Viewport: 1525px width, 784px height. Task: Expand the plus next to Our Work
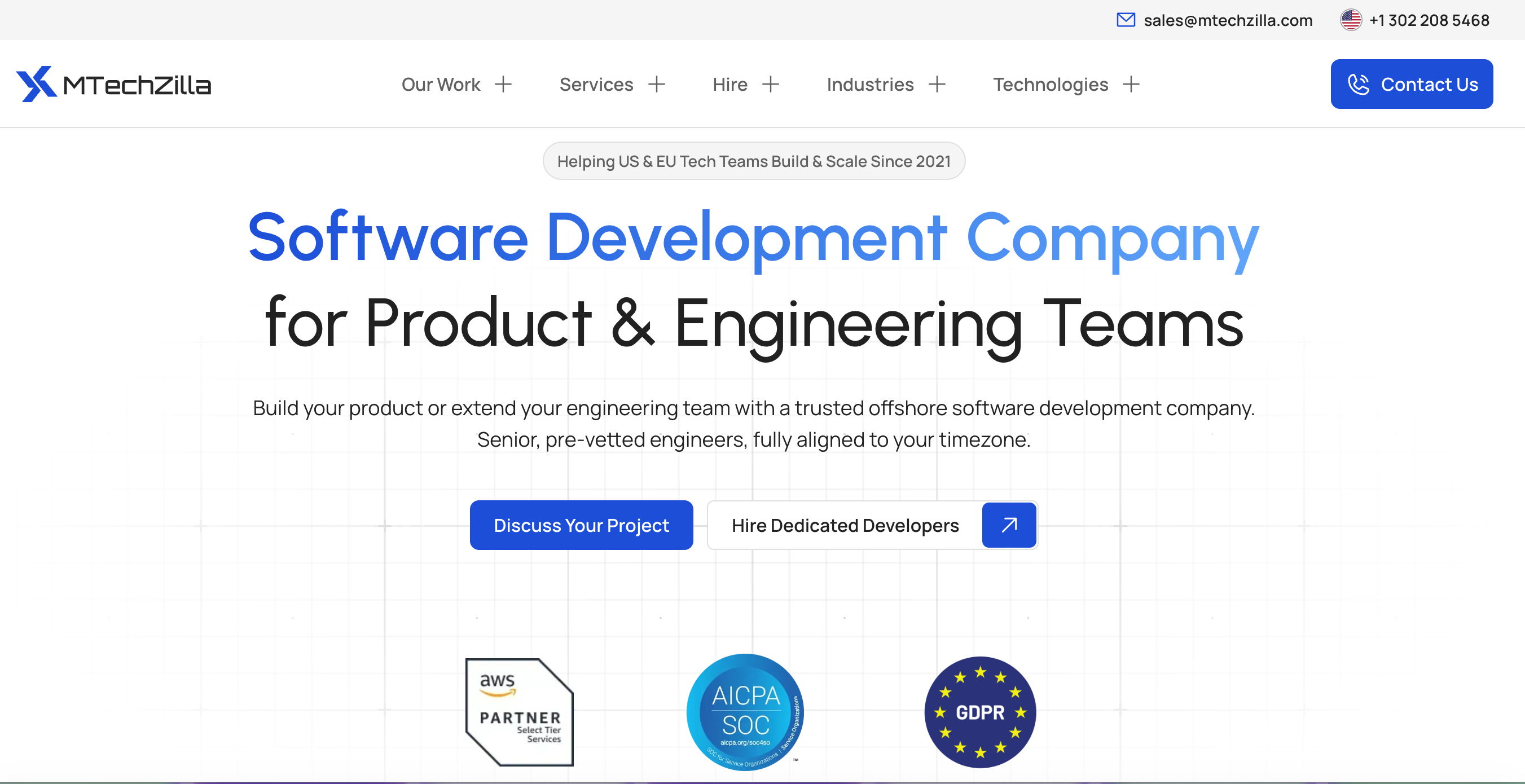503,84
